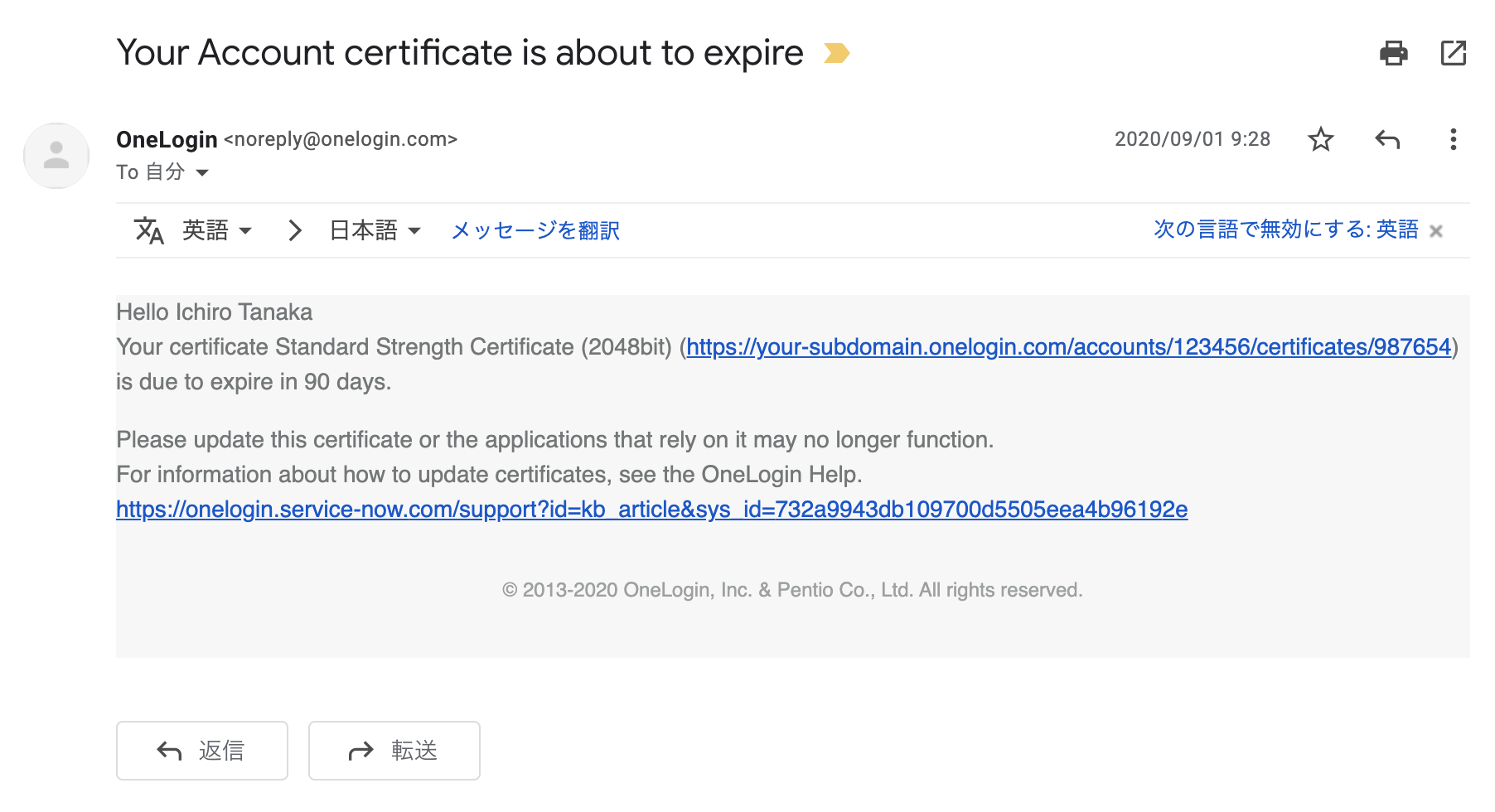Reply using the arrow icon near the date

pos(1387,139)
